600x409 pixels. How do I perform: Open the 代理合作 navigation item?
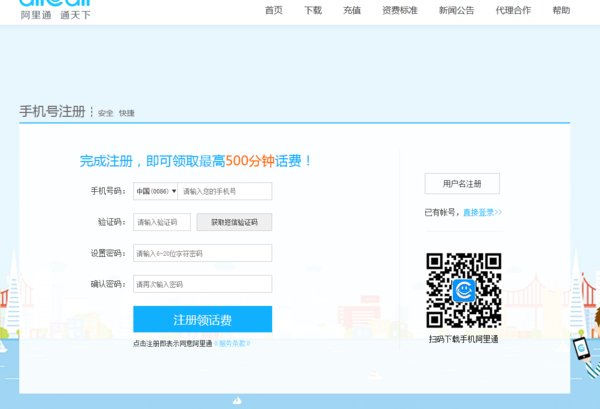click(x=513, y=10)
